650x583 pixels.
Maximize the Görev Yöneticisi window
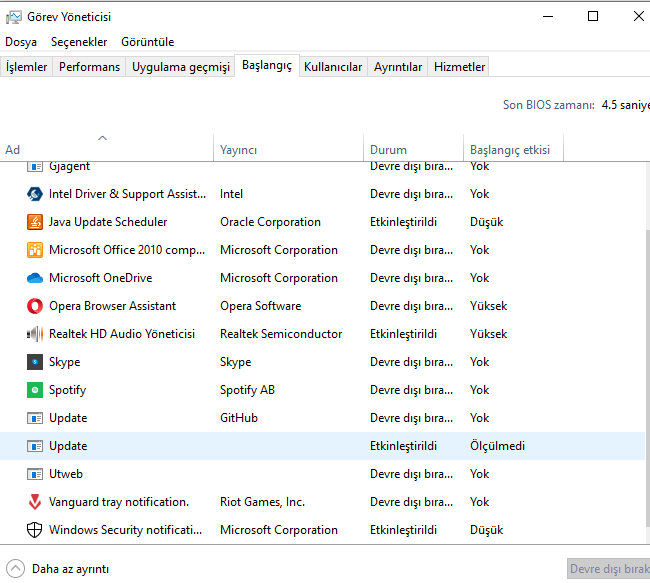pyautogui.click(x=593, y=17)
